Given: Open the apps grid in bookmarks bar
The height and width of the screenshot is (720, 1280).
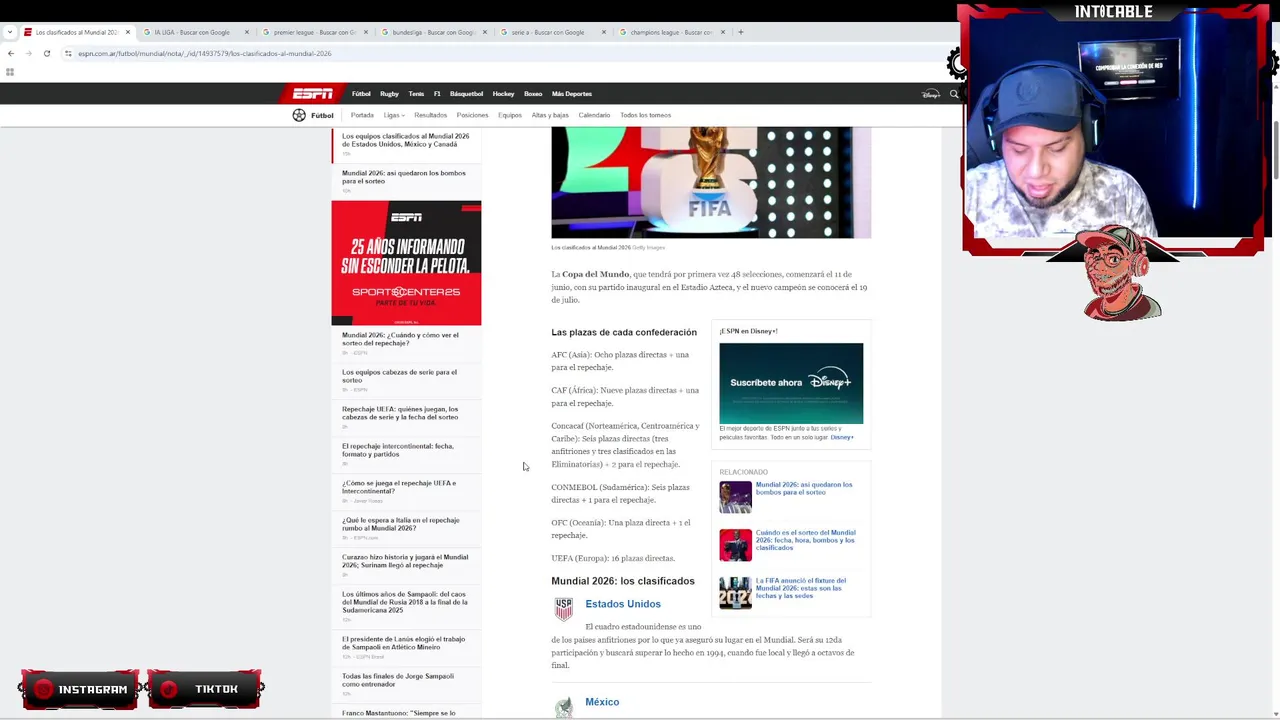Looking at the screenshot, I should coord(10,72).
